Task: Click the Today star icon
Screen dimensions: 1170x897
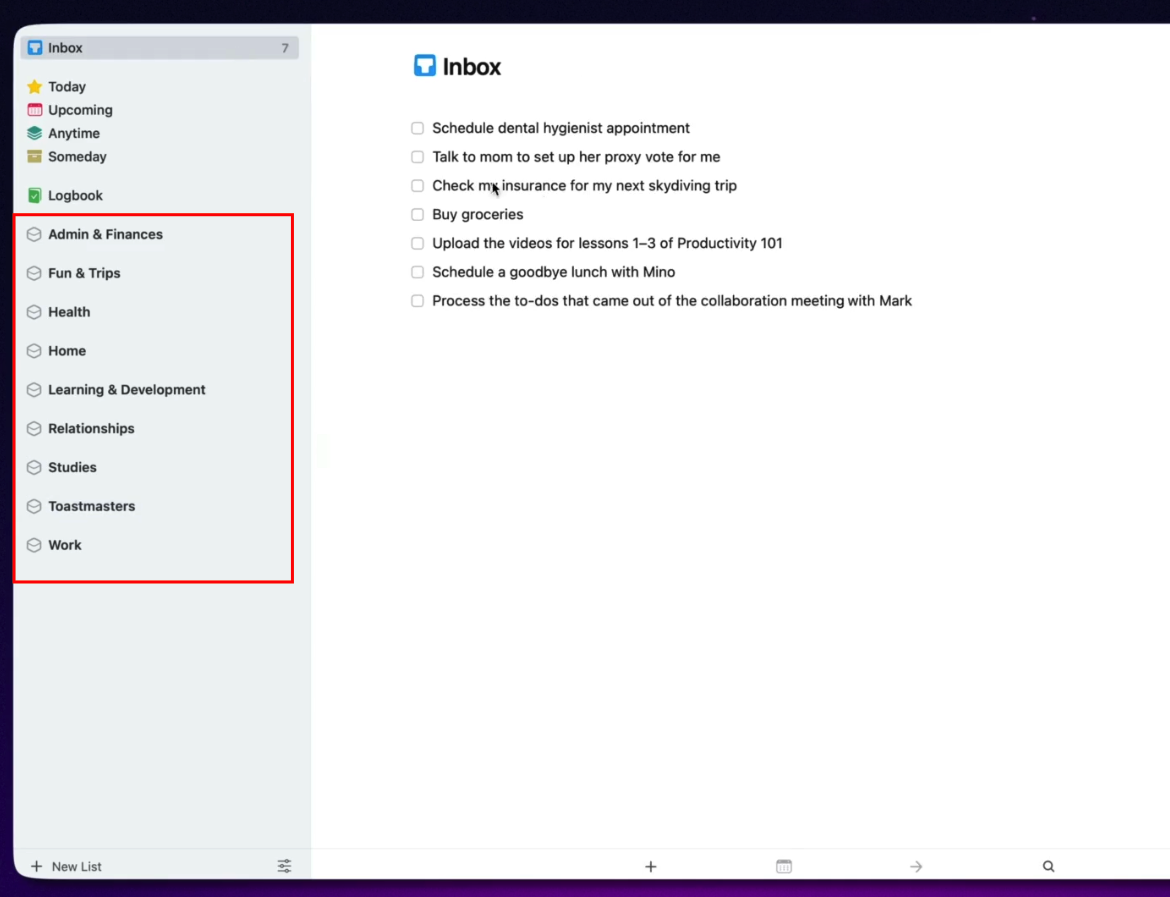Action: pyautogui.click(x=34, y=87)
